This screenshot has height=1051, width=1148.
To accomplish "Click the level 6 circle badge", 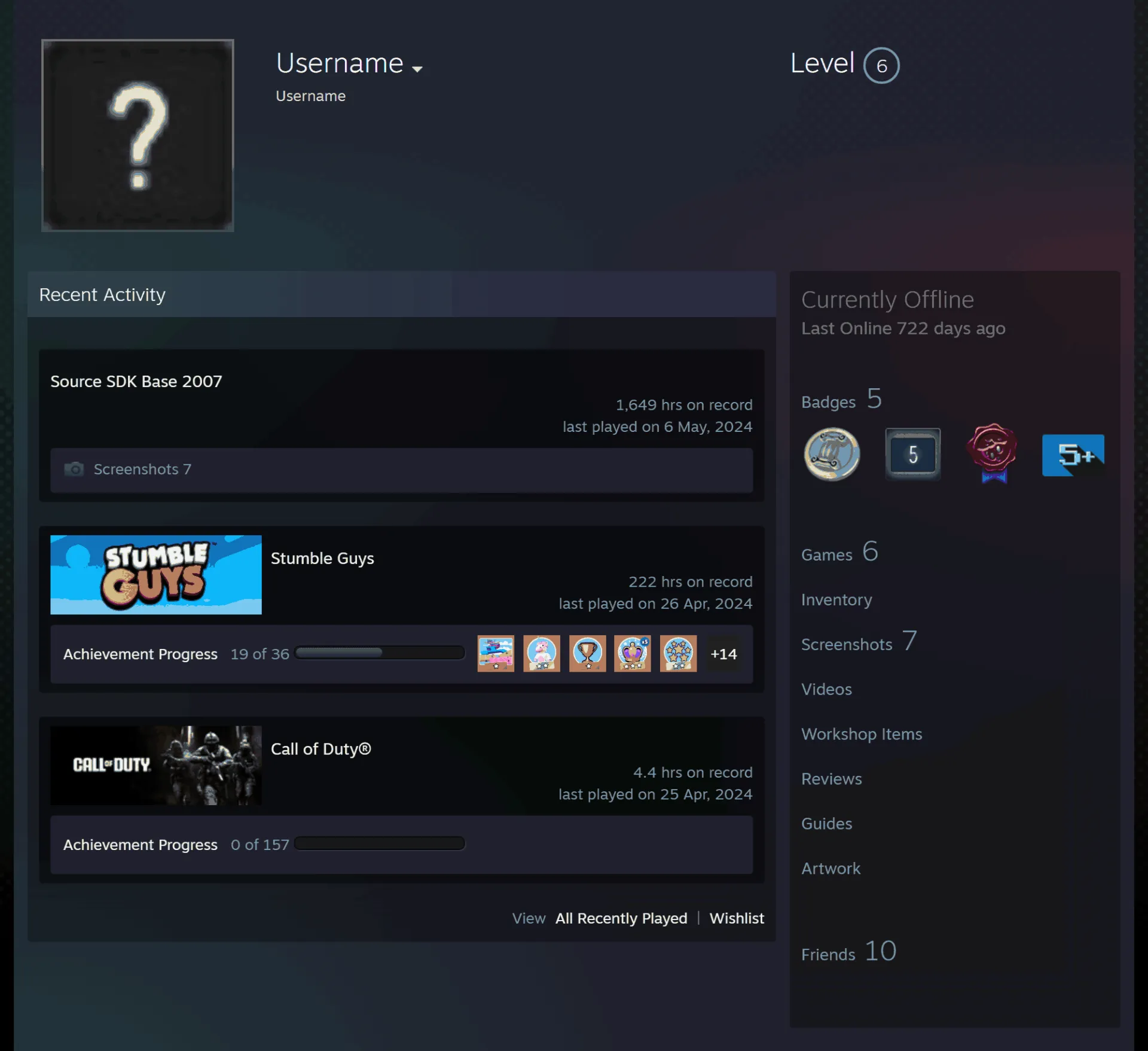I will pyautogui.click(x=881, y=65).
